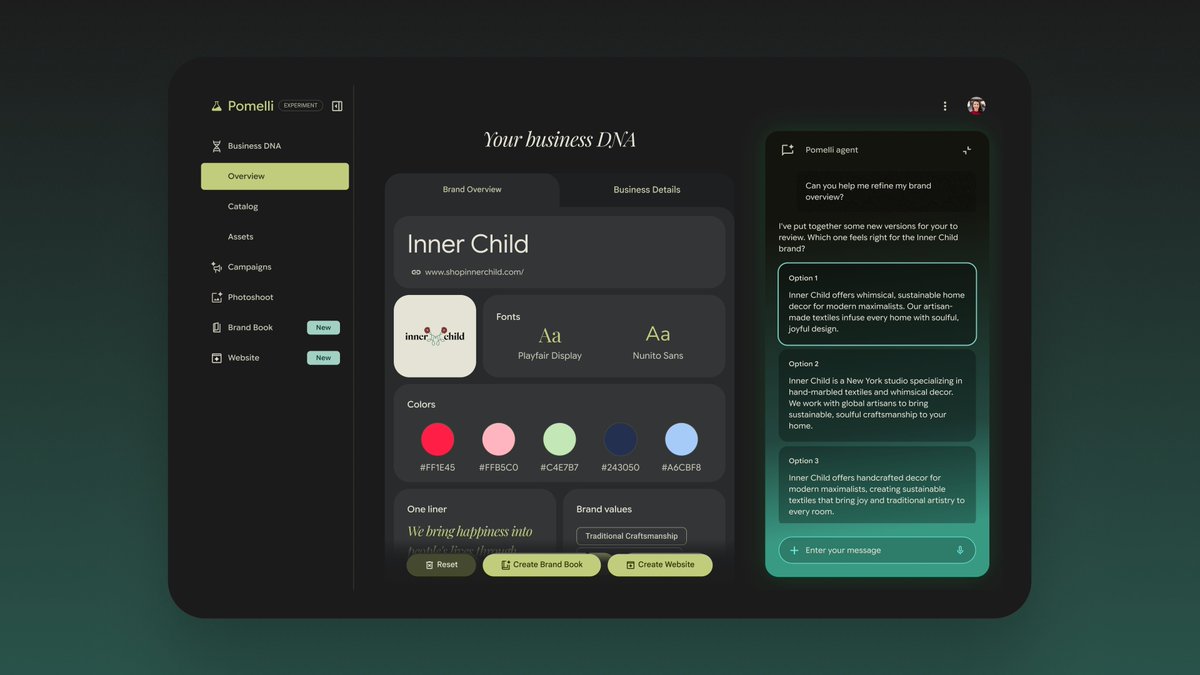Select the Nunito Sans font
The width and height of the screenshot is (1200, 675).
(x=658, y=342)
